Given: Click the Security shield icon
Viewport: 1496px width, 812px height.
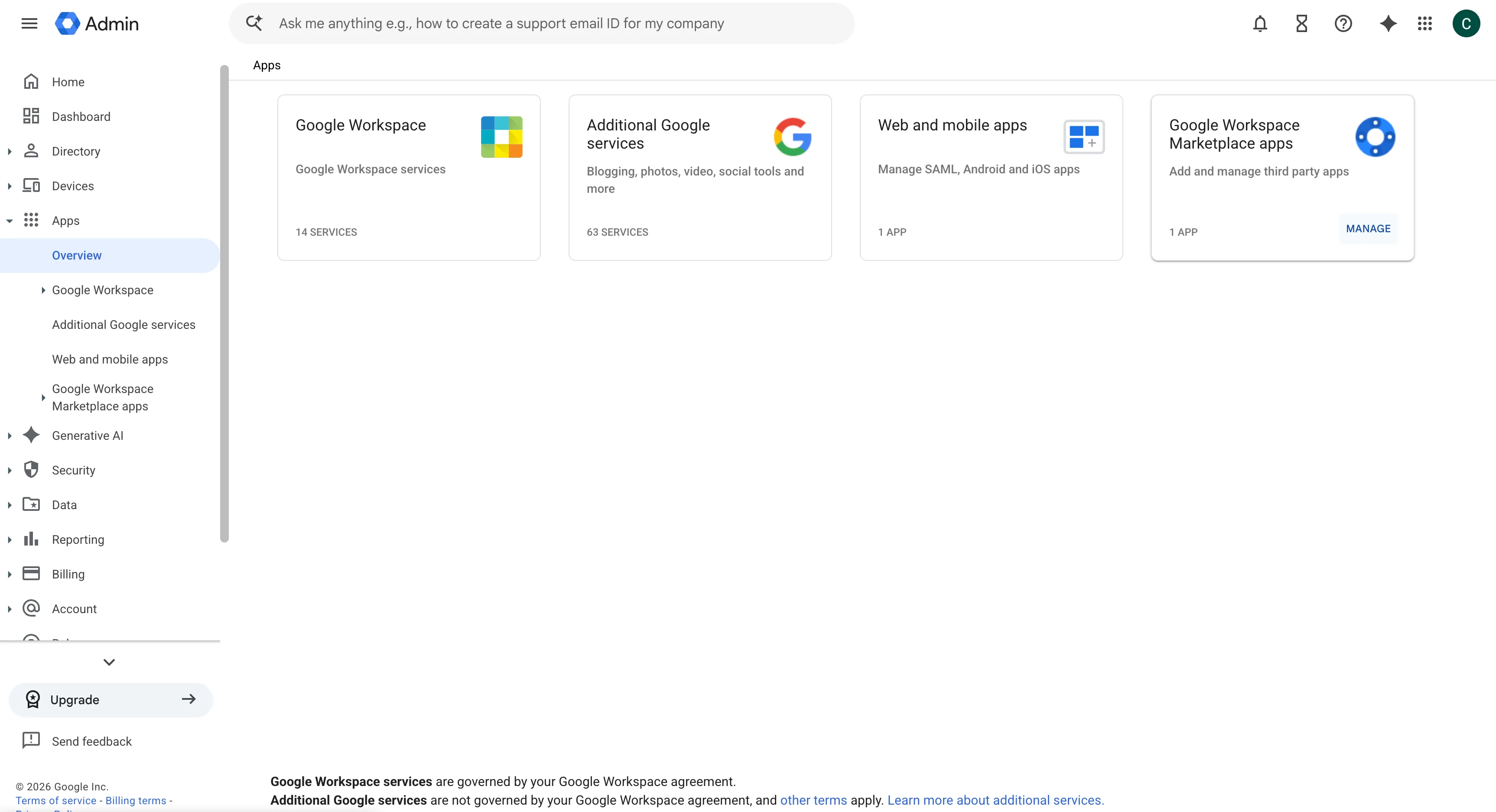Looking at the screenshot, I should point(31,470).
